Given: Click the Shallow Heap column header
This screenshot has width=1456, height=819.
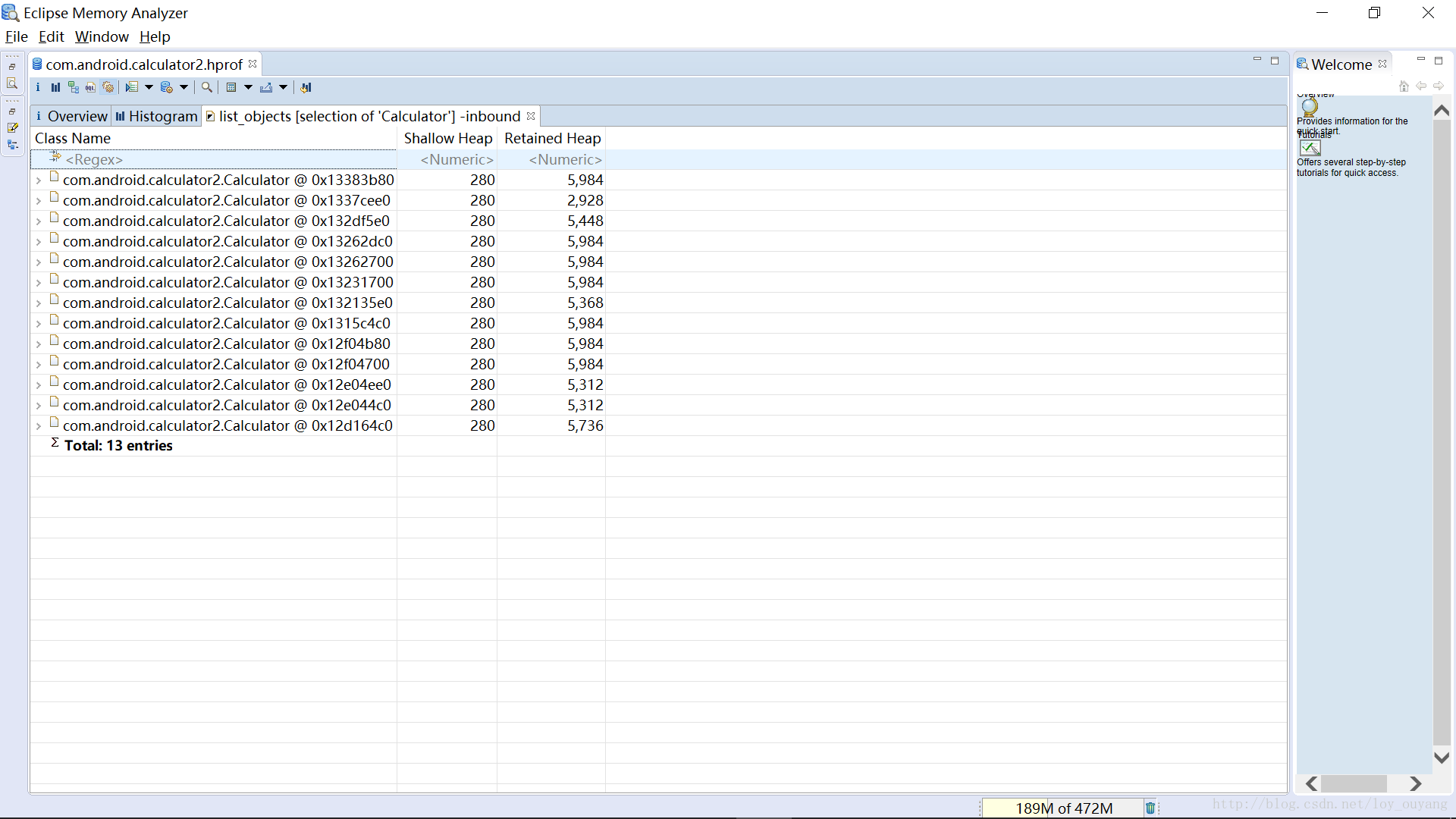Looking at the screenshot, I should click(447, 138).
